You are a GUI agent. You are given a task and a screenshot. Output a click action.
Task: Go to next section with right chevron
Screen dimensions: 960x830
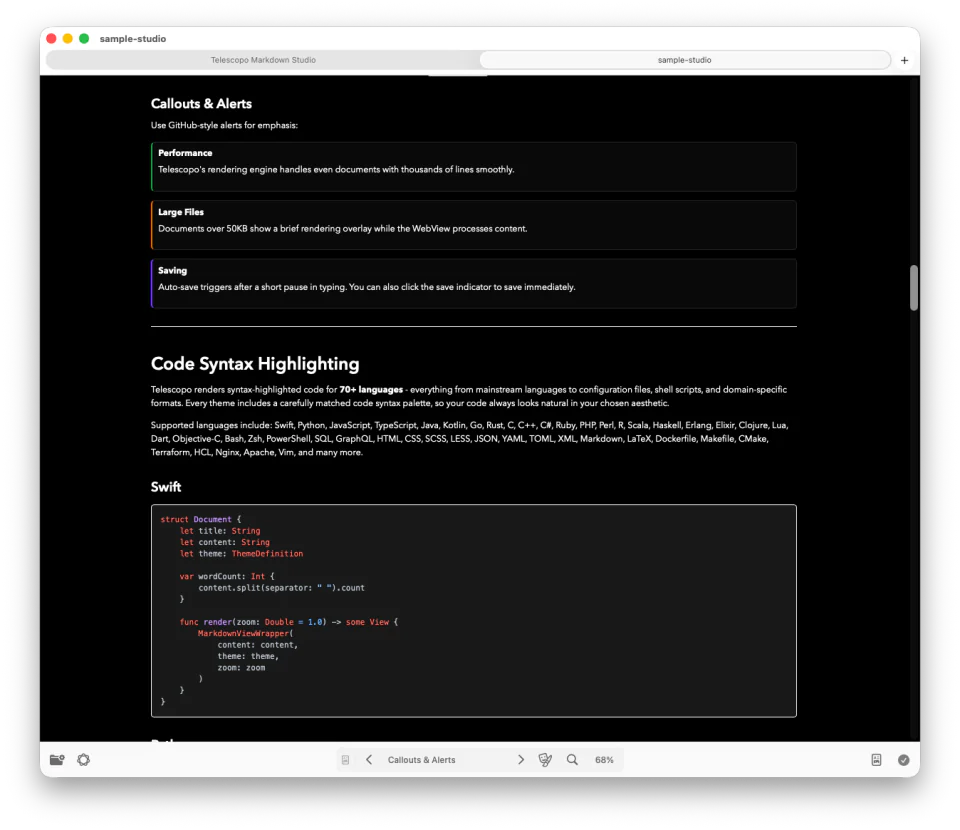(521, 760)
